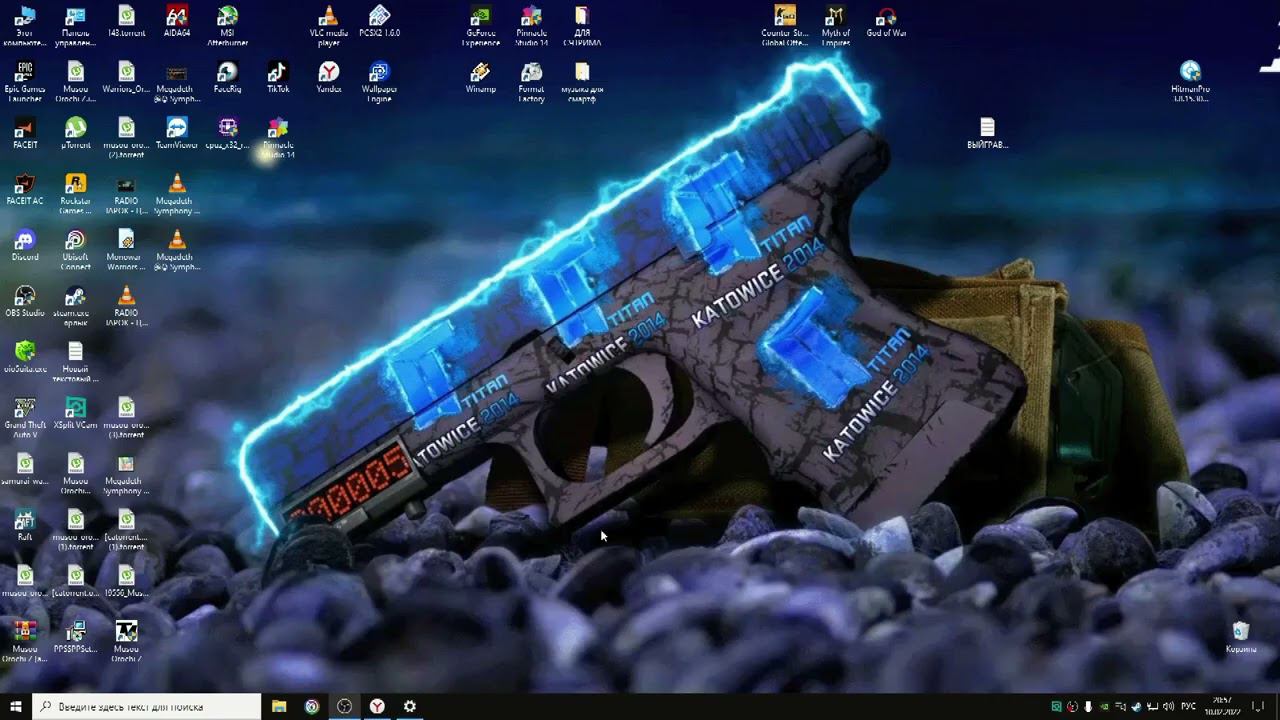Select the Format Factory shortcut
Image resolution: width=1280 pixels, height=720 pixels.
(x=532, y=82)
